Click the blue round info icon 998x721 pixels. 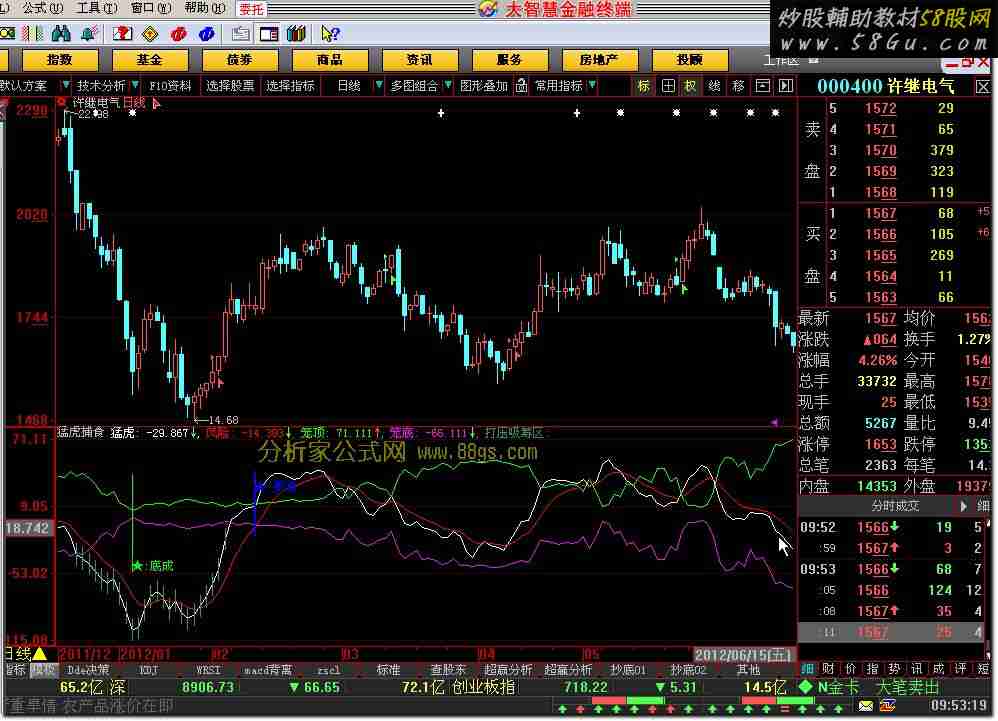click(x=206, y=33)
